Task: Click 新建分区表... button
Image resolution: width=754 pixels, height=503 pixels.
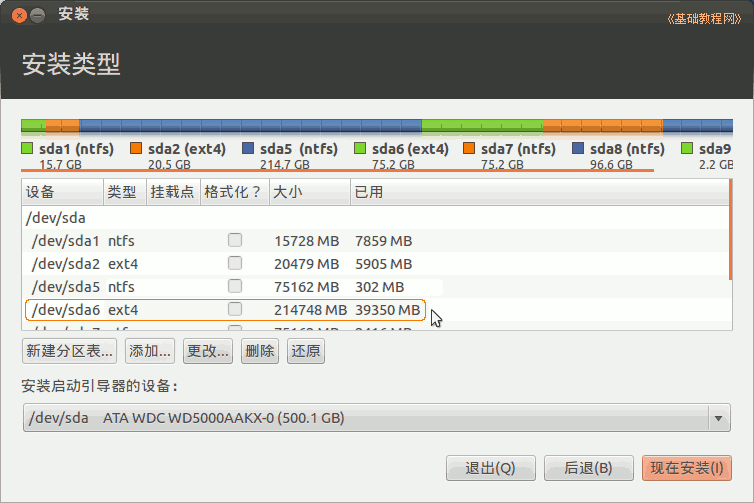Action: click(x=69, y=351)
